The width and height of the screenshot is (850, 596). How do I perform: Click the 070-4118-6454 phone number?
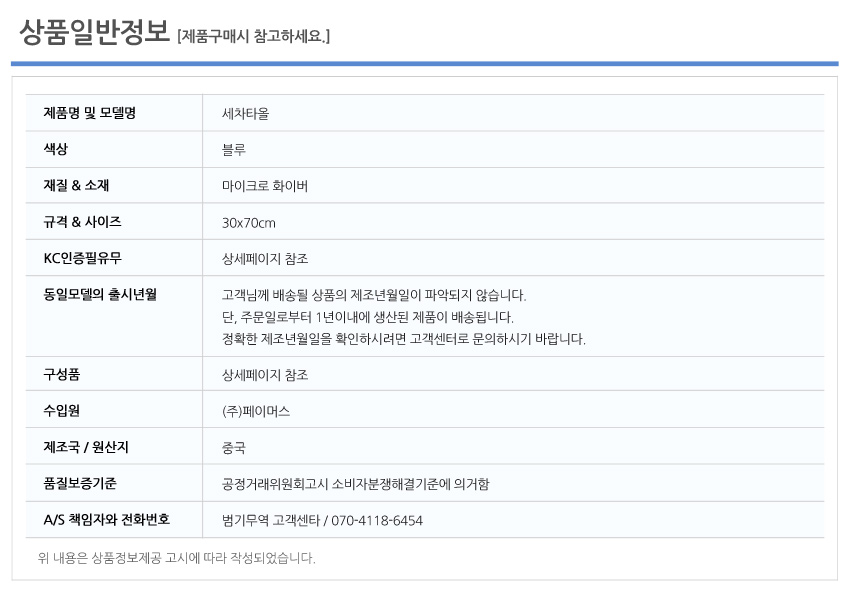point(377,521)
